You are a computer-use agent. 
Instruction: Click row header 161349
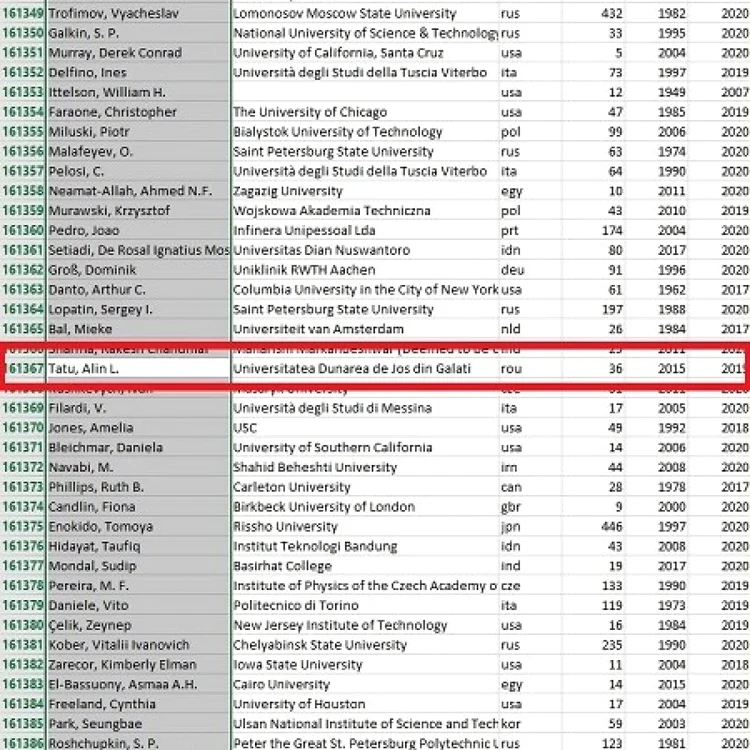pos(23,13)
